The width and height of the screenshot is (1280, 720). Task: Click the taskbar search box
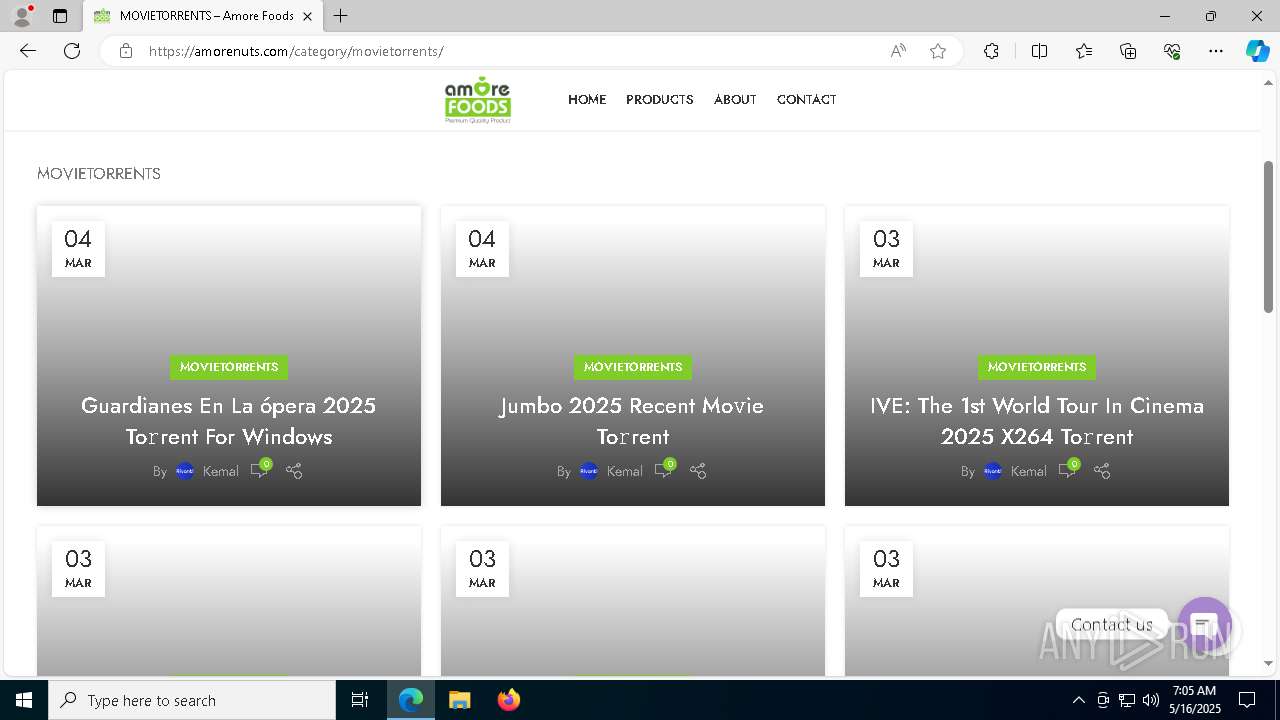[x=192, y=700]
